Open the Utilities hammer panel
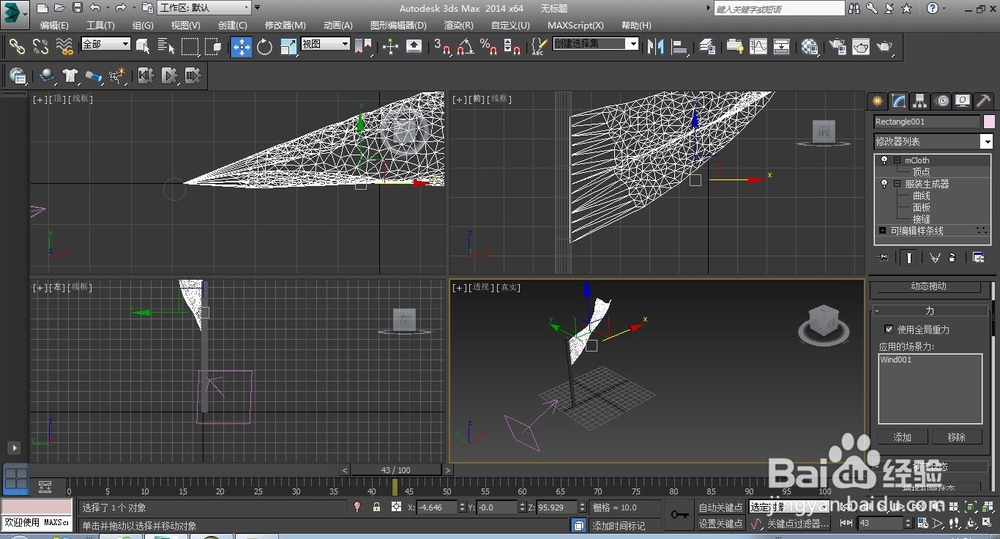This screenshot has height=539, width=1000. click(x=984, y=101)
